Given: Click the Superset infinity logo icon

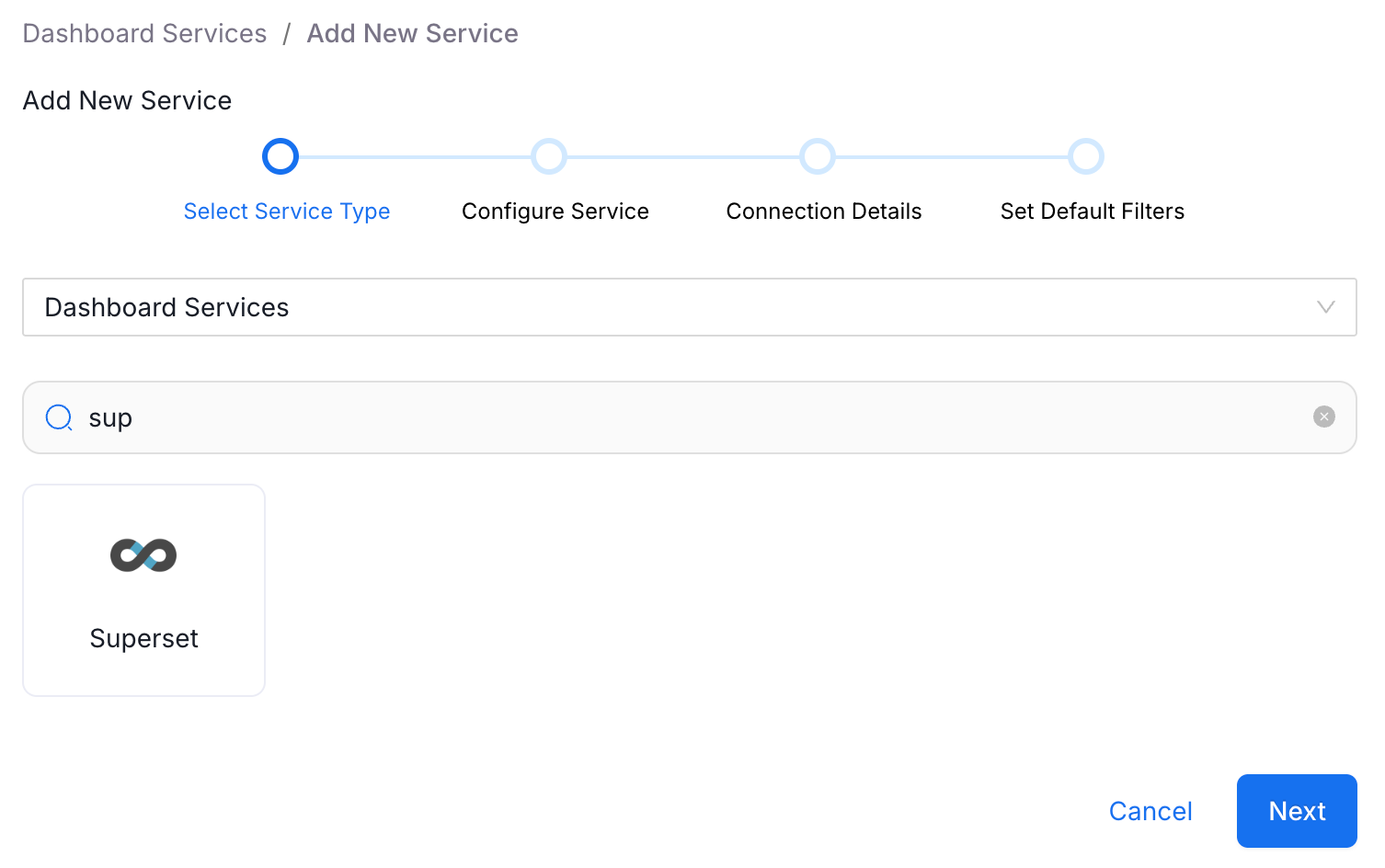Looking at the screenshot, I should tap(143, 555).
